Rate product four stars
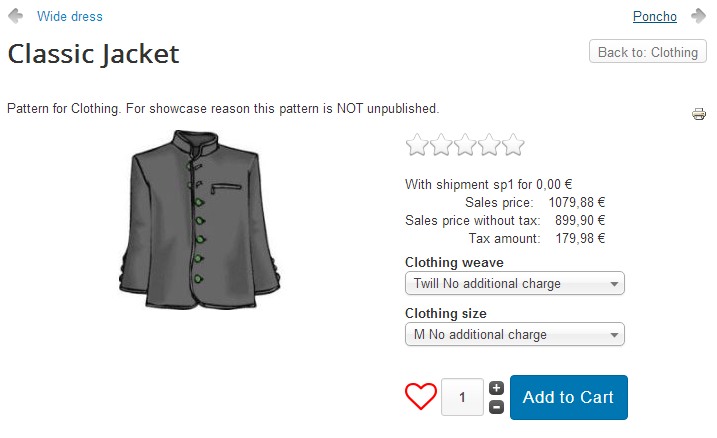This screenshot has width=717, height=438. pyautogui.click(x=490, y=146)
